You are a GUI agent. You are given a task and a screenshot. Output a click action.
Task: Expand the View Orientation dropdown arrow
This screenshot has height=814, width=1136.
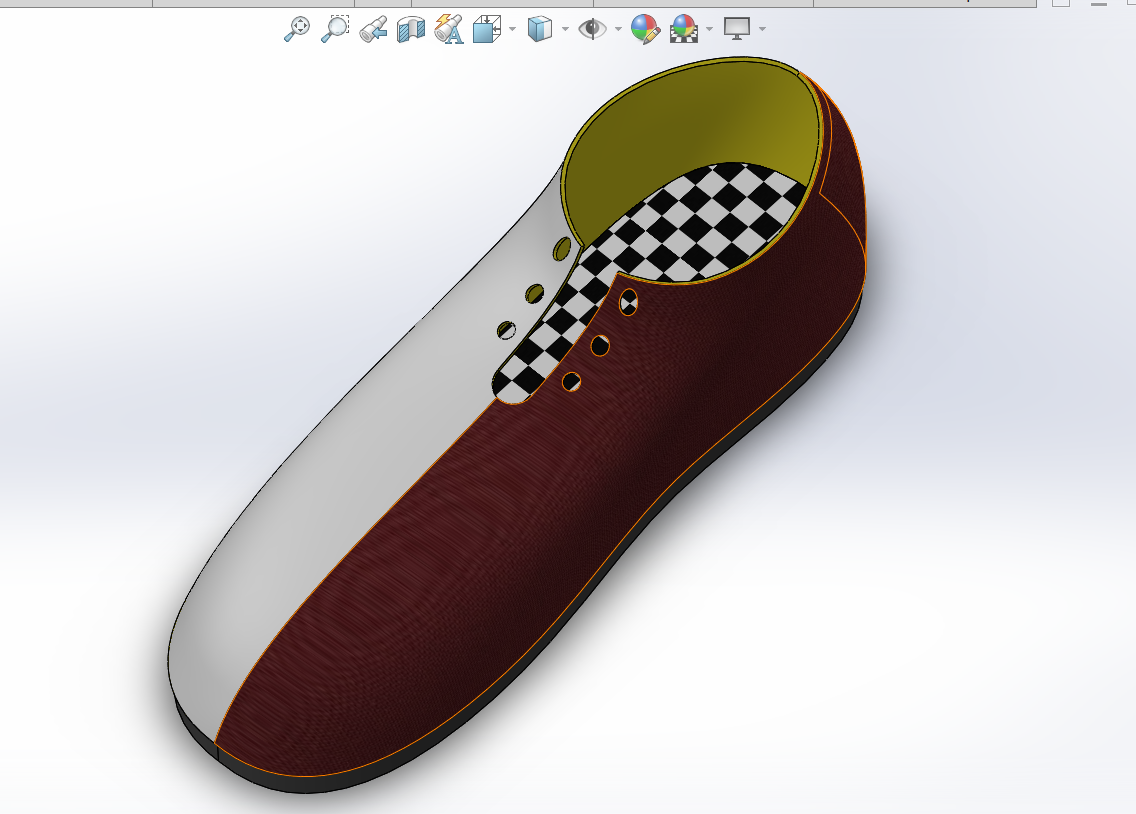coord(512,30)
